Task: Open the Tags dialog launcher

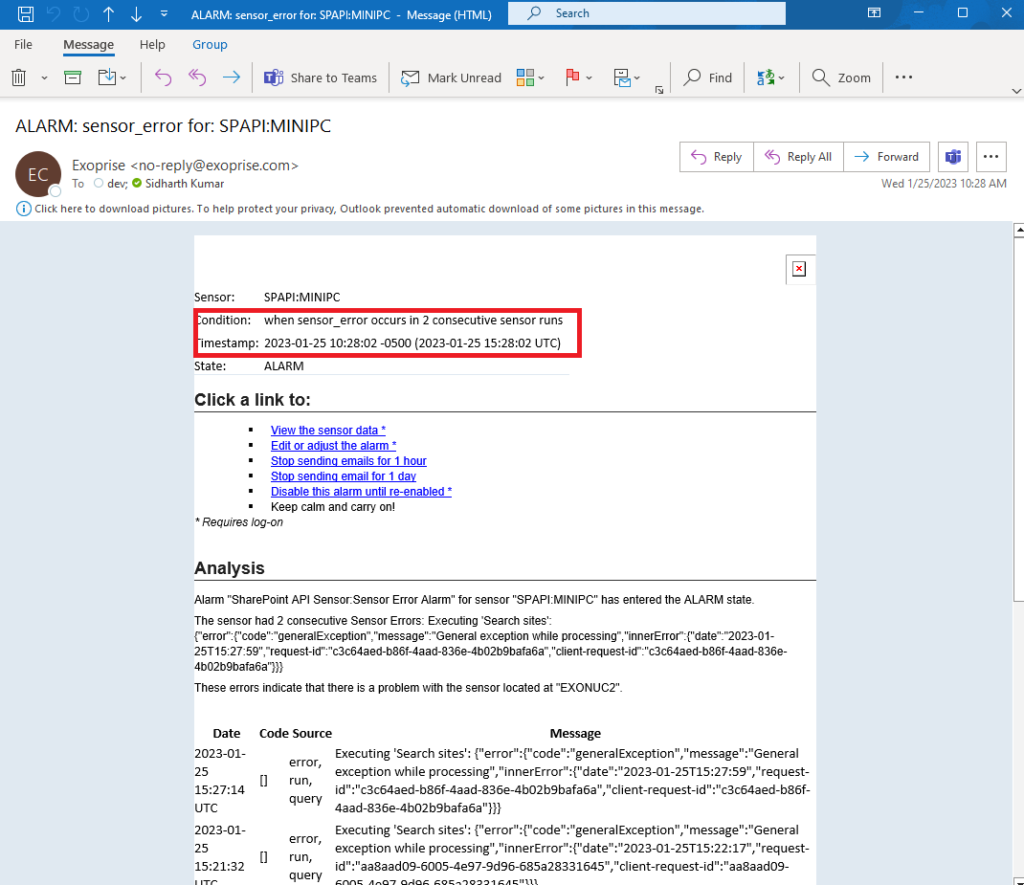Action: pos(659,90)
